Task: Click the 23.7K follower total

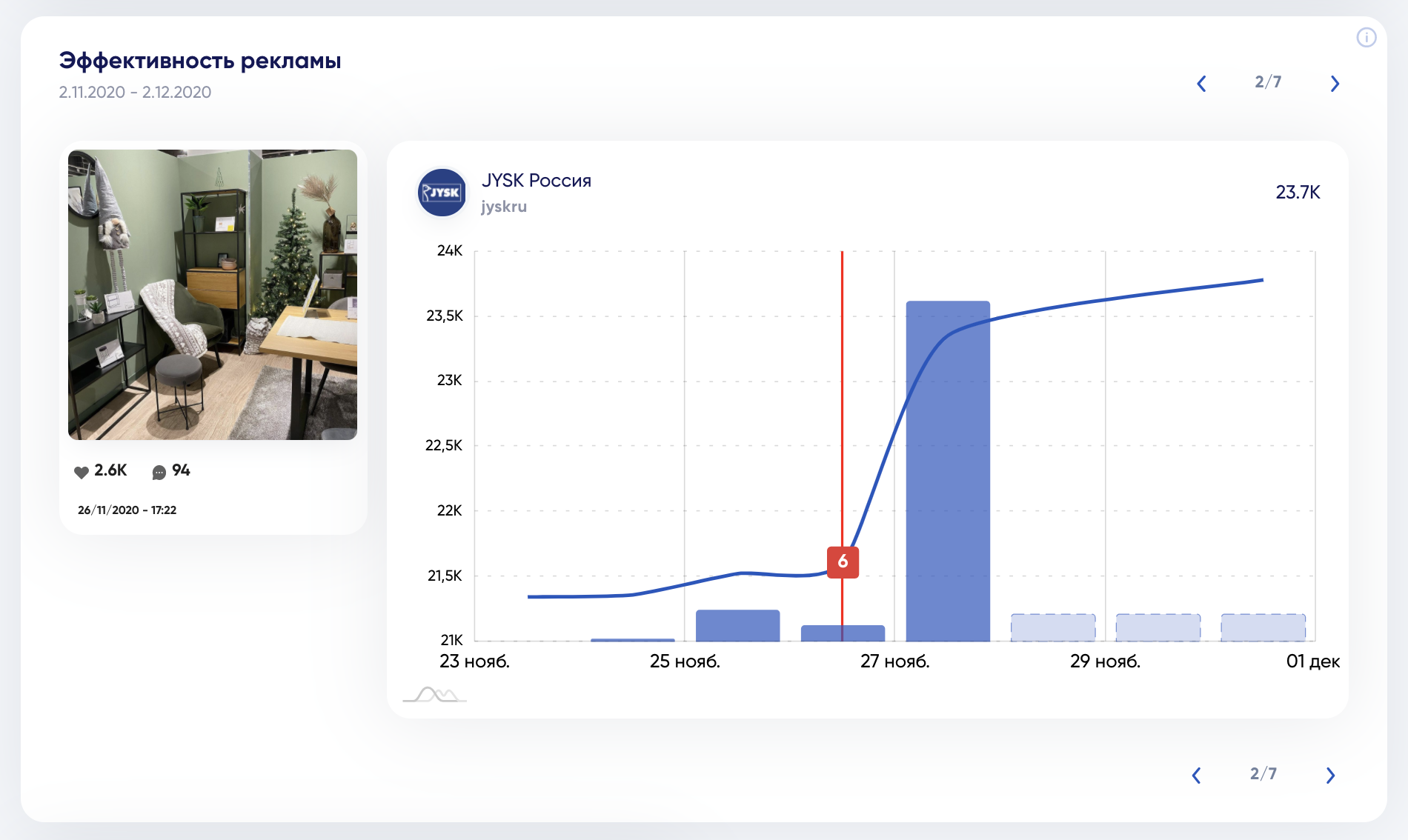Action: pos(1298,193)
